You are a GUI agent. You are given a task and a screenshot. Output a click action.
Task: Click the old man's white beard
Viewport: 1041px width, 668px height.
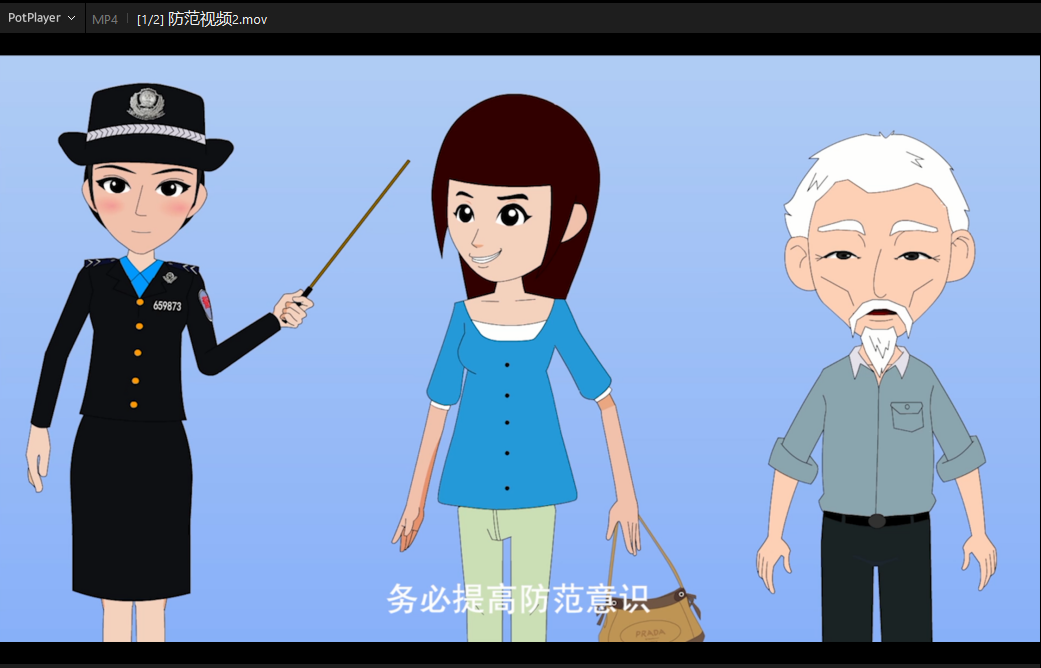[x=880, y=340]
